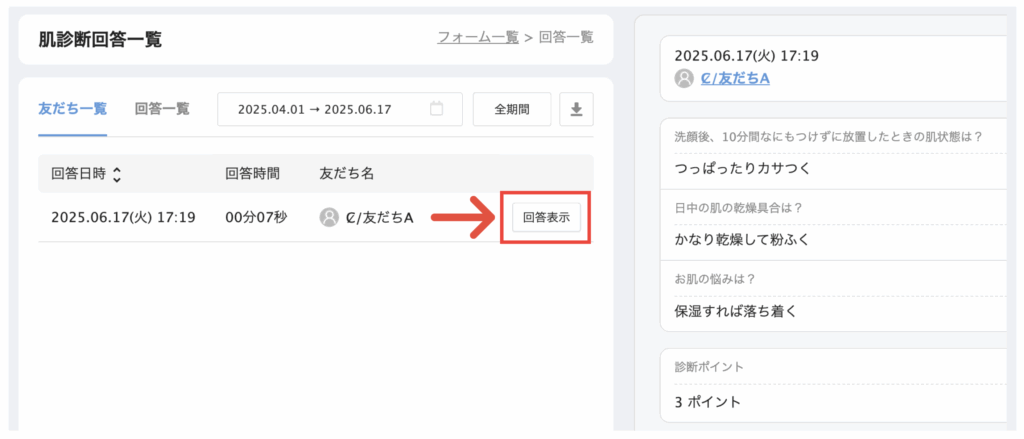Viewport: 1024px width, 439px height.
Task: Click the 2025.06.17(火) 17:19 detail timestamp
Action: click(x=746, y=56)
